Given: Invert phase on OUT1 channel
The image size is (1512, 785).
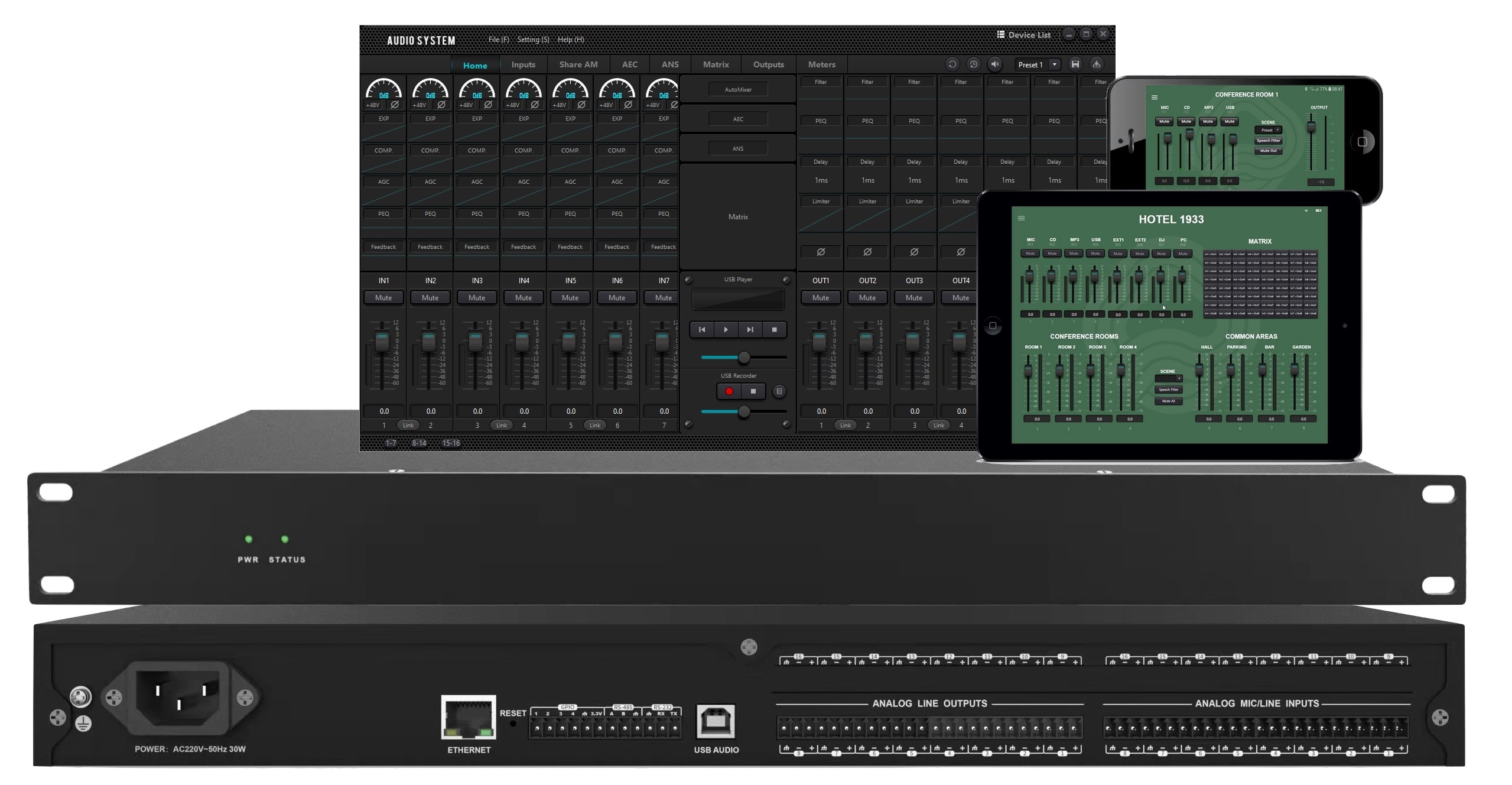Looking at the screenshot, I should click(x=821, y=252).
